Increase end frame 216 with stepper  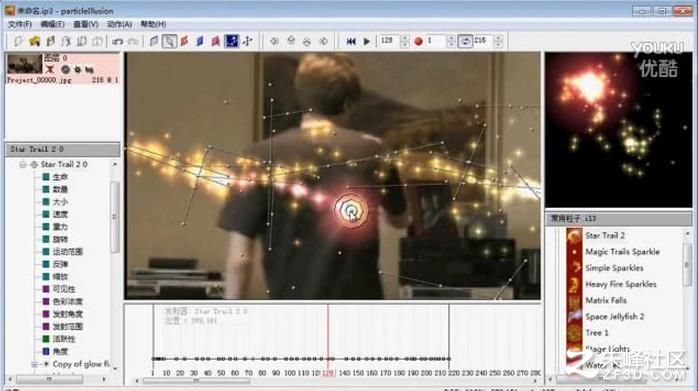[499, 38]
